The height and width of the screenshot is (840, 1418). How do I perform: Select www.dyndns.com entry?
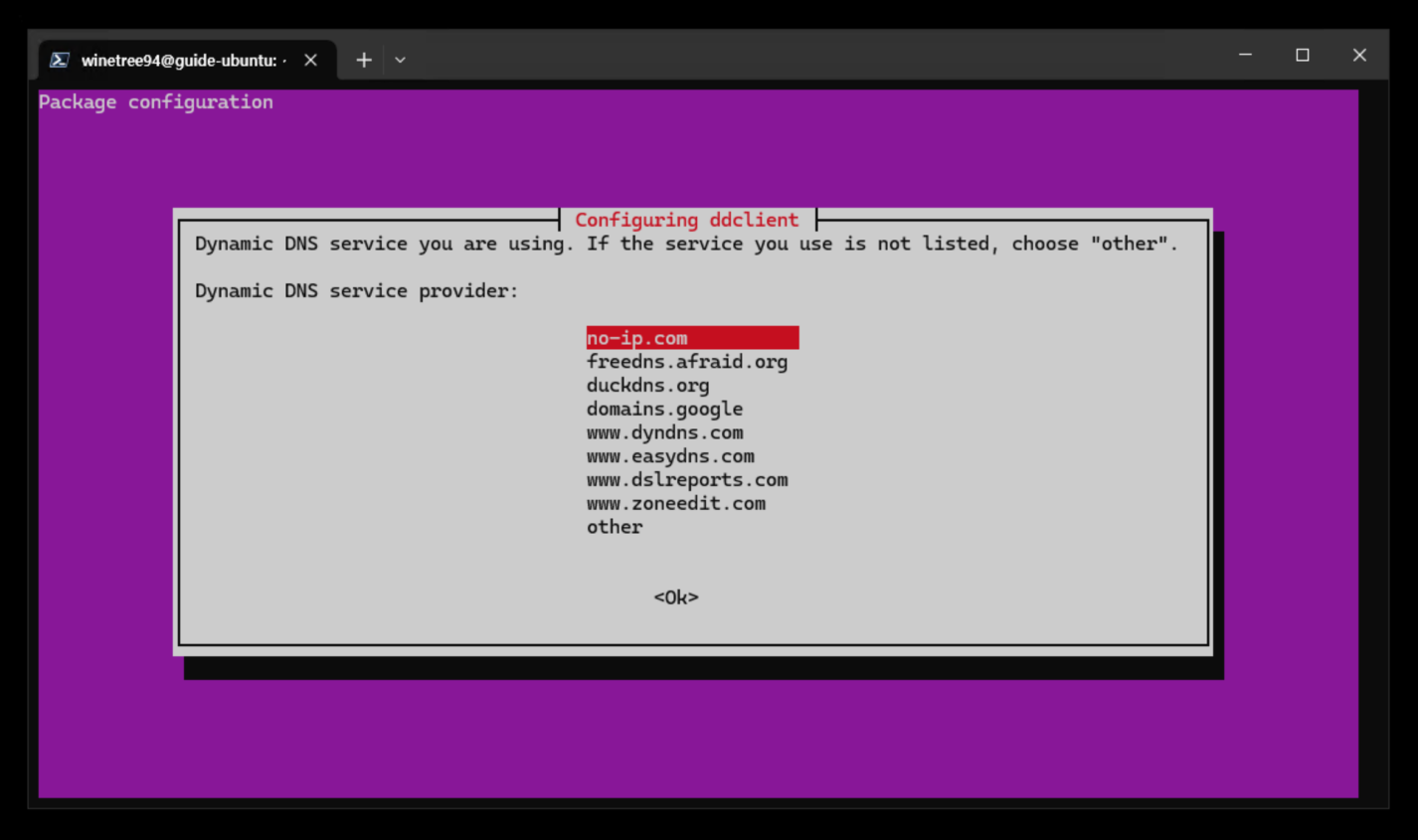click(x=664, y=432)
